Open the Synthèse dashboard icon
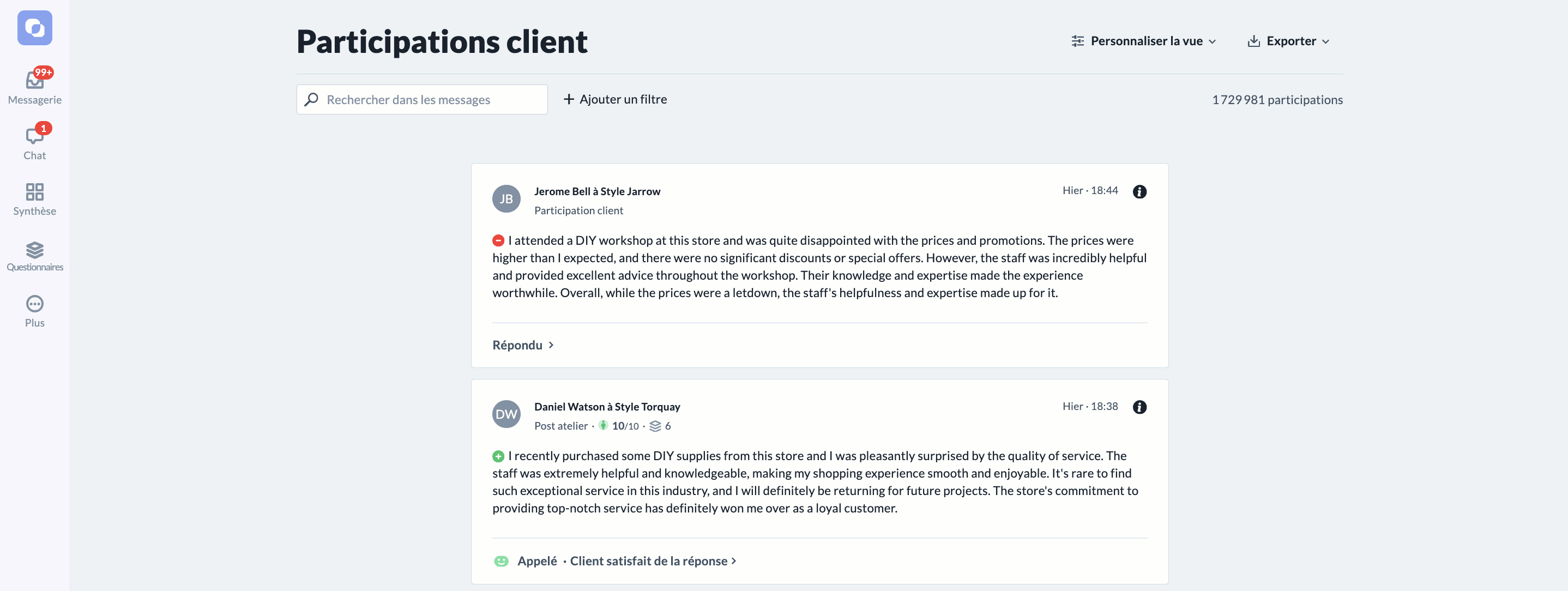 tap(35, 192)
